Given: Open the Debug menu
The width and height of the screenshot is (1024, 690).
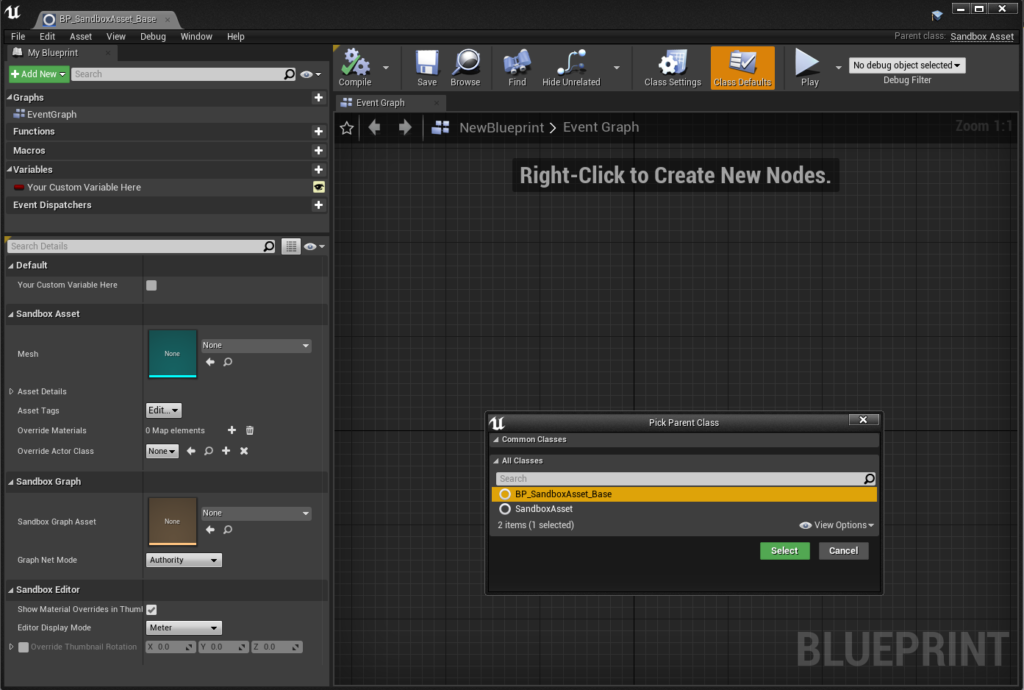Looking at the screenshot, I should (x=153, y=37).
